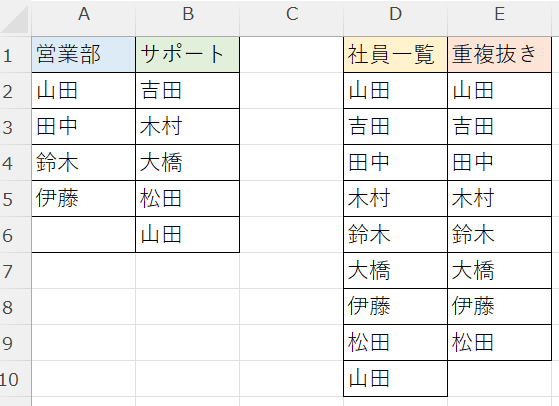Select cell A5 containing 伊藤

click(83, 199)
